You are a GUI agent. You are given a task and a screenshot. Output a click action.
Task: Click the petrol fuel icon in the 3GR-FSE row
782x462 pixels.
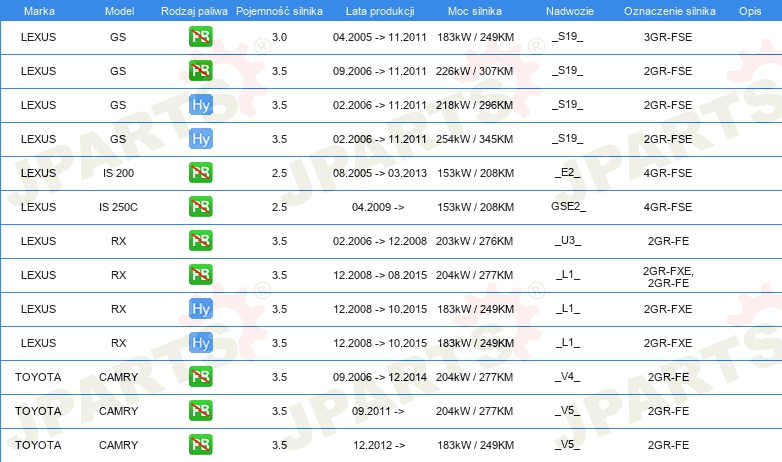tap(200, 37)
